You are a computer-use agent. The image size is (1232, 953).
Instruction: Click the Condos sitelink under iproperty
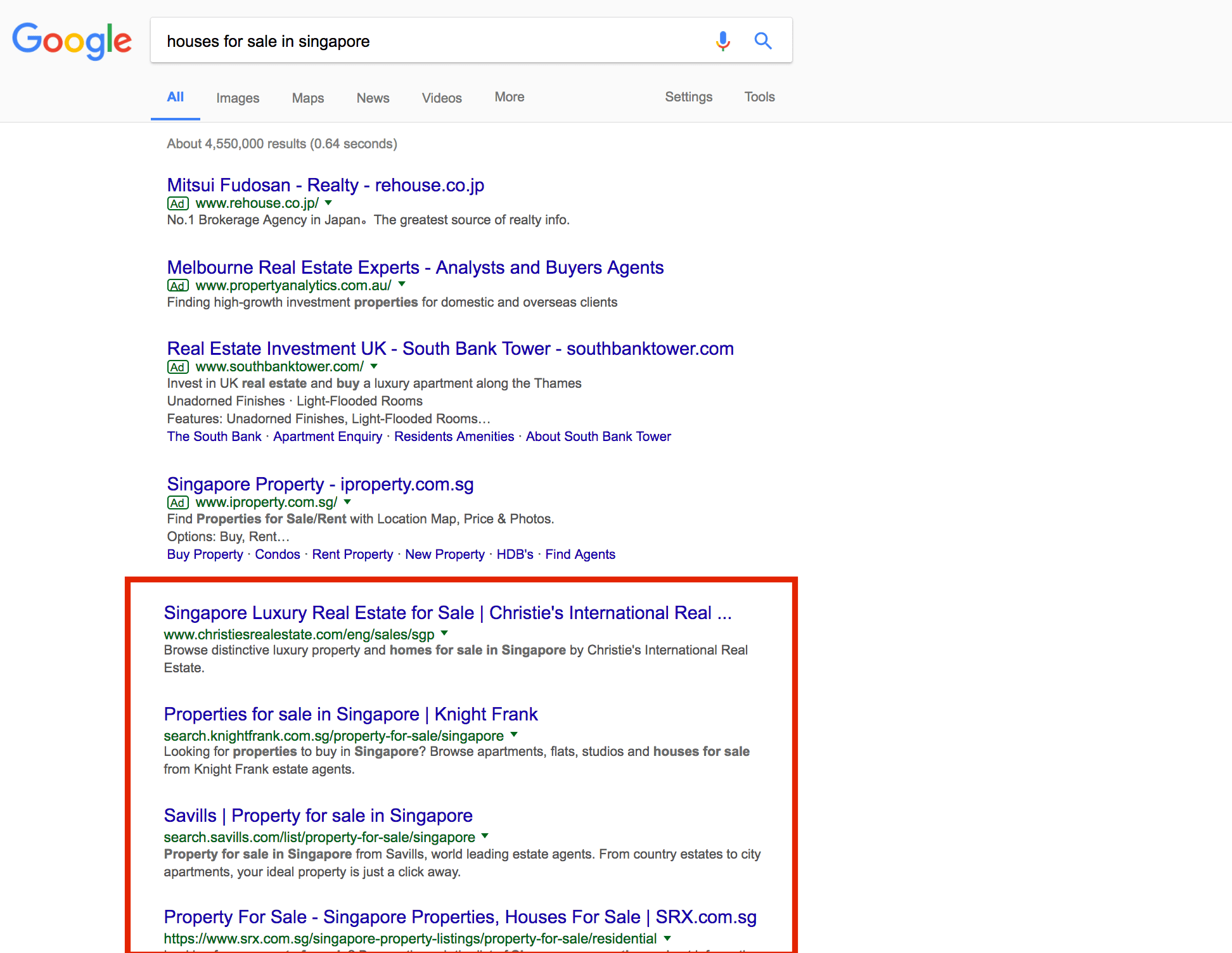tap(278, 554)
